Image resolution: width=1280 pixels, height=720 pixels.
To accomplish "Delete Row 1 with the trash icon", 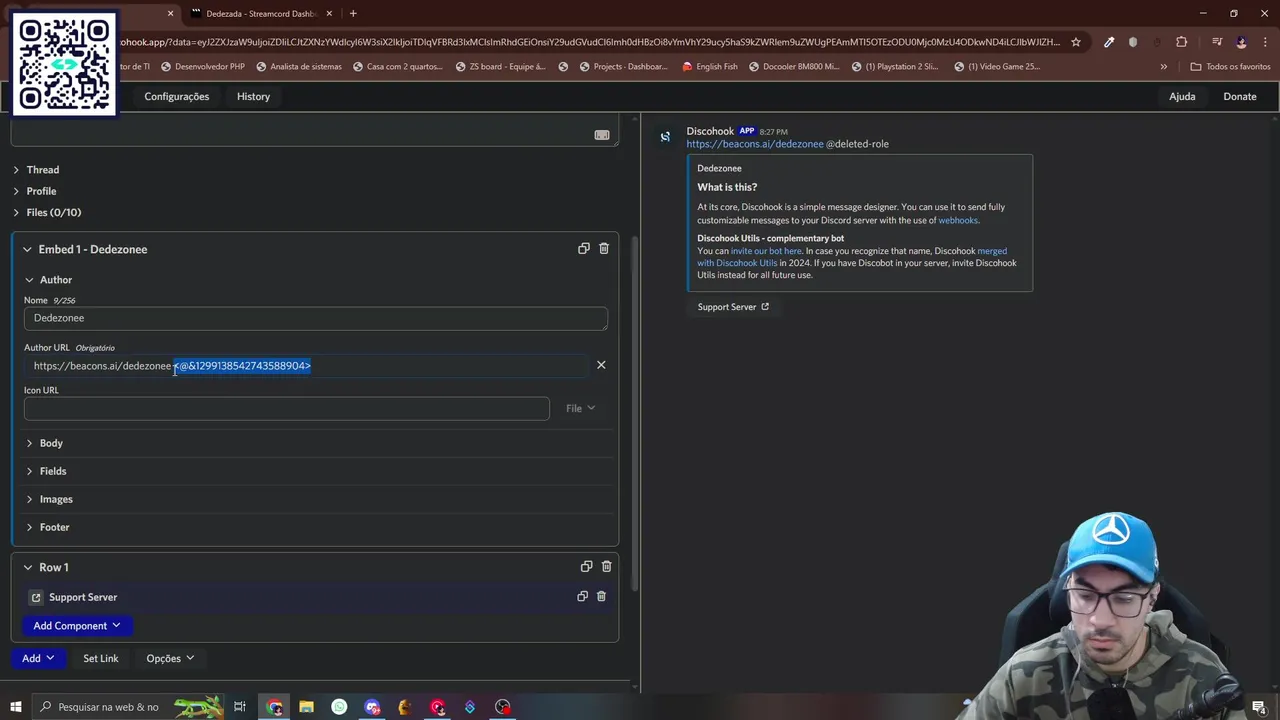I will [606, 566].
